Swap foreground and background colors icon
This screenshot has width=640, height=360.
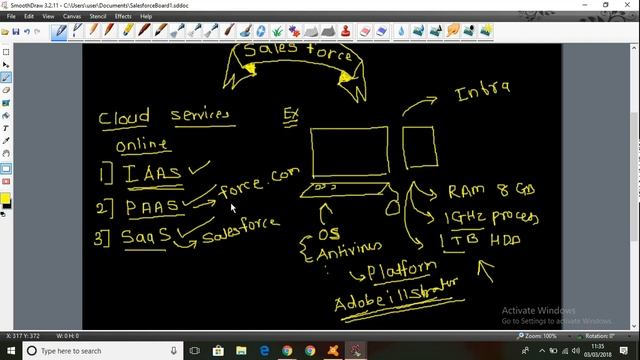tap(3, 214)
